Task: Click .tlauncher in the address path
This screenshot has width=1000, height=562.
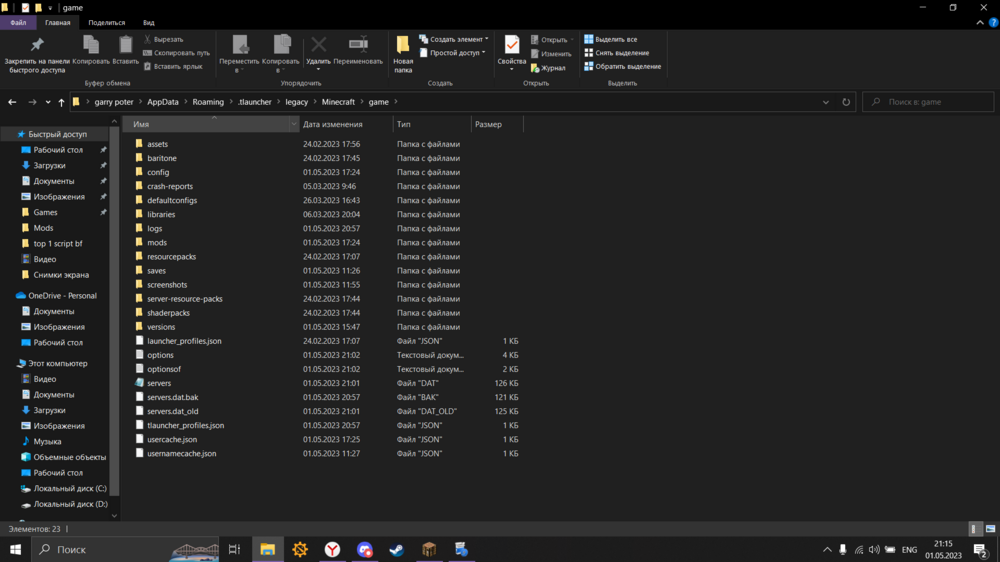Action: [254, 102]
